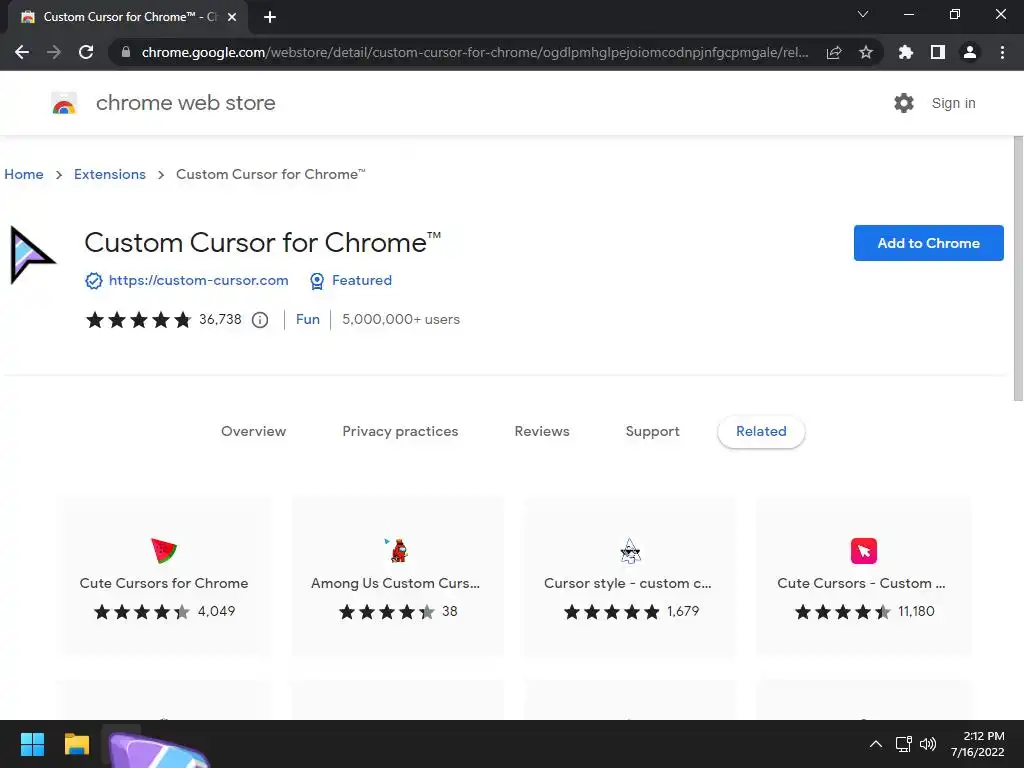Screen dimensions: 1024x768
Task: Click the Featured badge icon
Action: click(317, 281)
